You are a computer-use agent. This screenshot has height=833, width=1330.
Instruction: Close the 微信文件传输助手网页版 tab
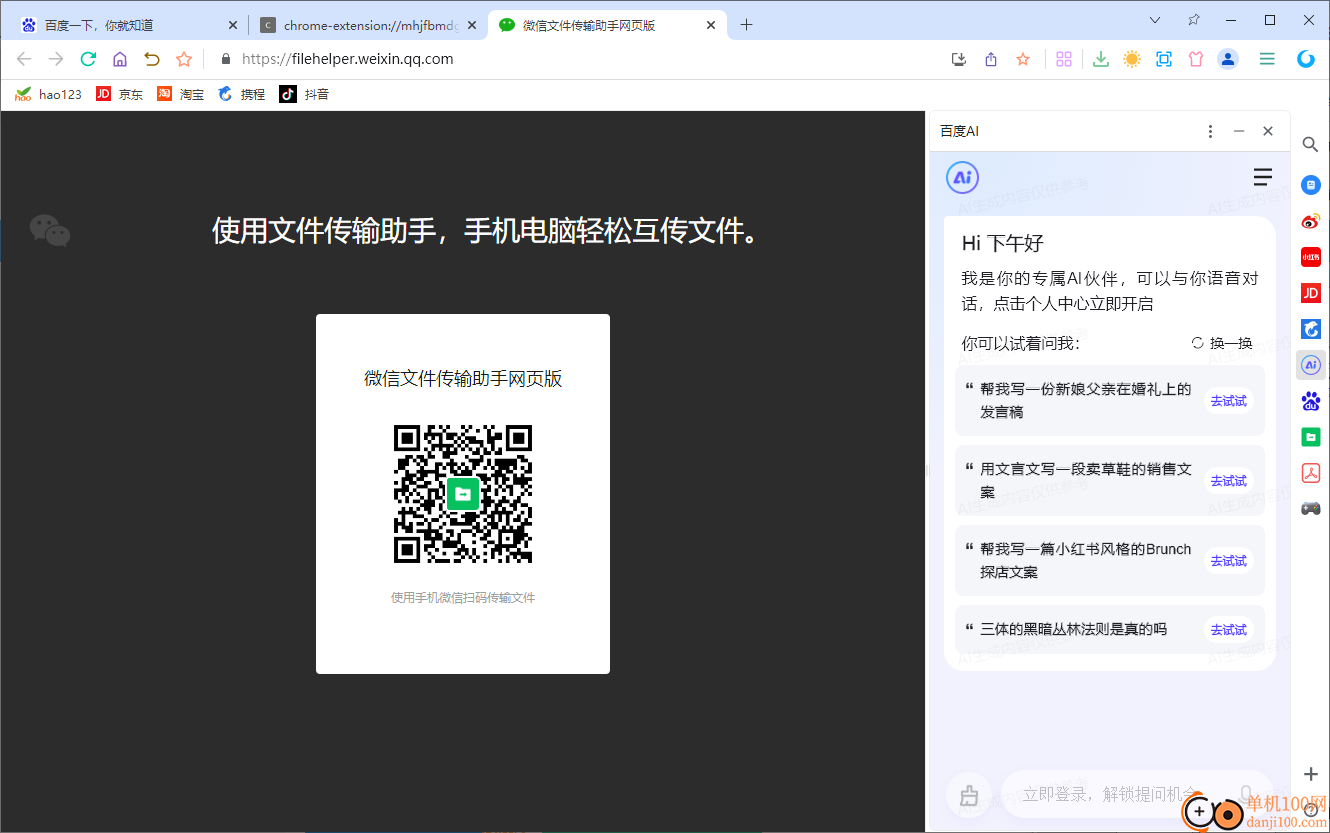click(x=711, y=25)
